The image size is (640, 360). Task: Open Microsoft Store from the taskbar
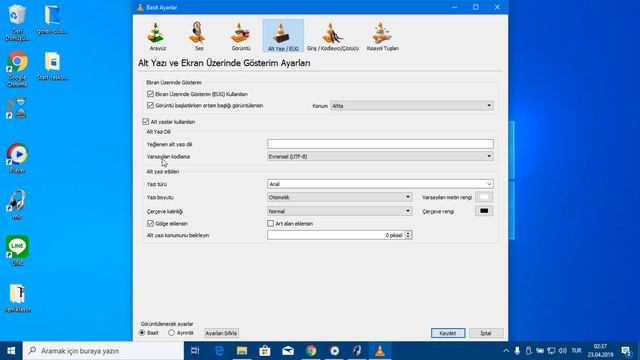(x=265, y=351)
